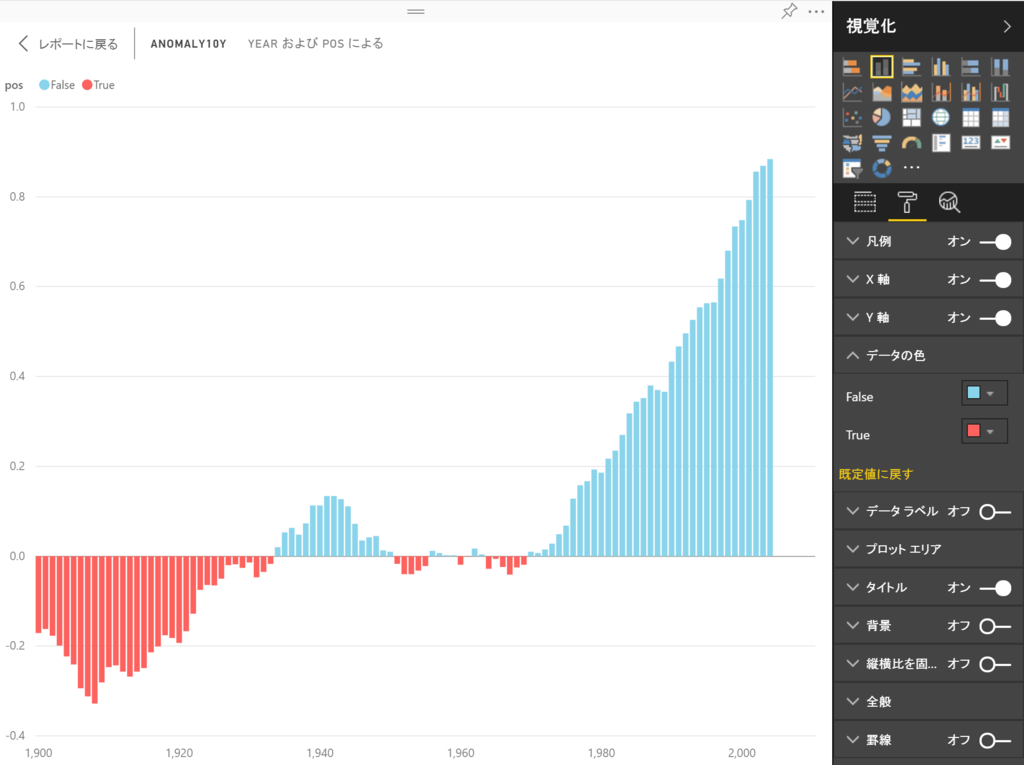Select the stacked column chart visual
This screenshot has width=1024, height=765.
click(x=882, y=67)
